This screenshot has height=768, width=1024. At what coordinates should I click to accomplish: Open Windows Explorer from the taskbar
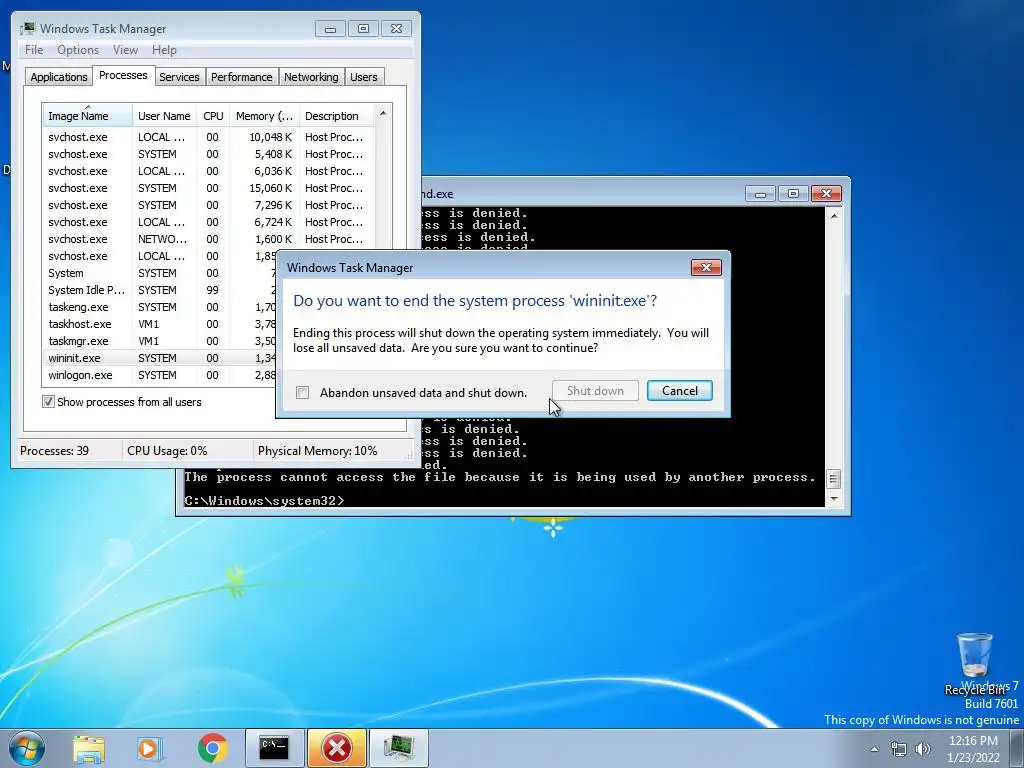click(x=89, y=748)
